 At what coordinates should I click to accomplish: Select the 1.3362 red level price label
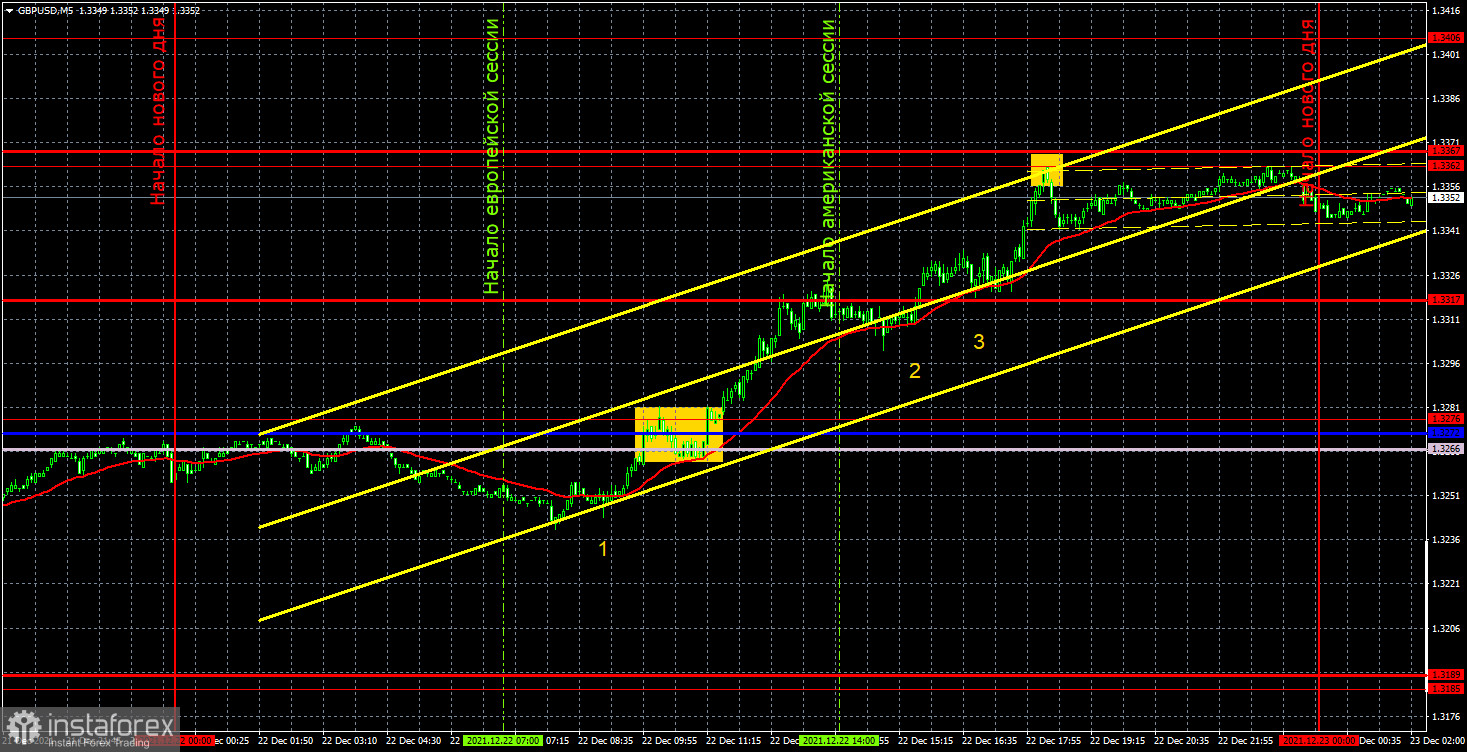pos(1446,165)
